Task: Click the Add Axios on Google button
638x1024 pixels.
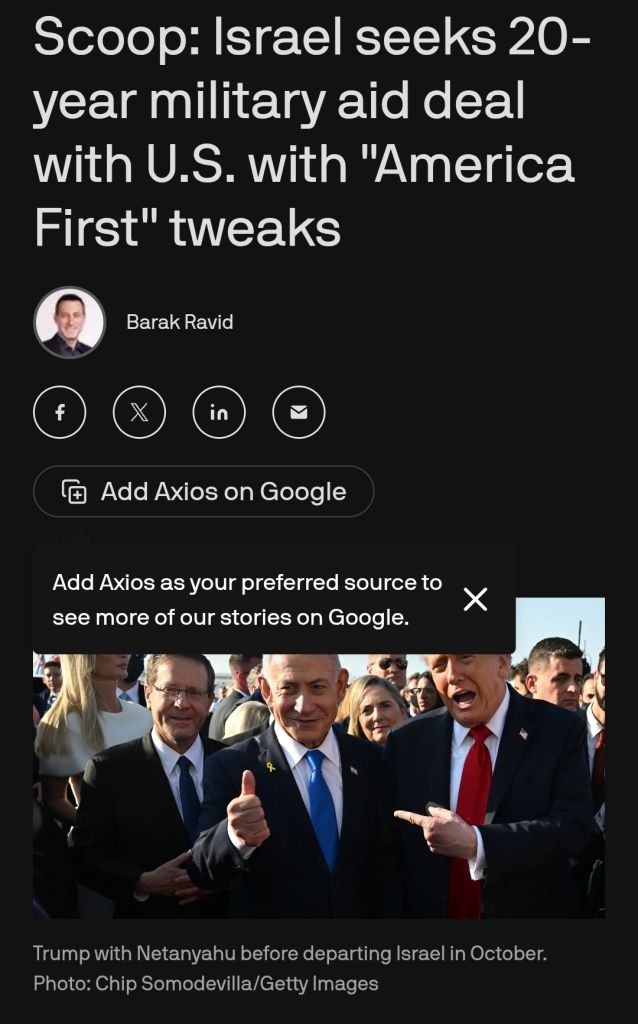Action: coord(203,491)
